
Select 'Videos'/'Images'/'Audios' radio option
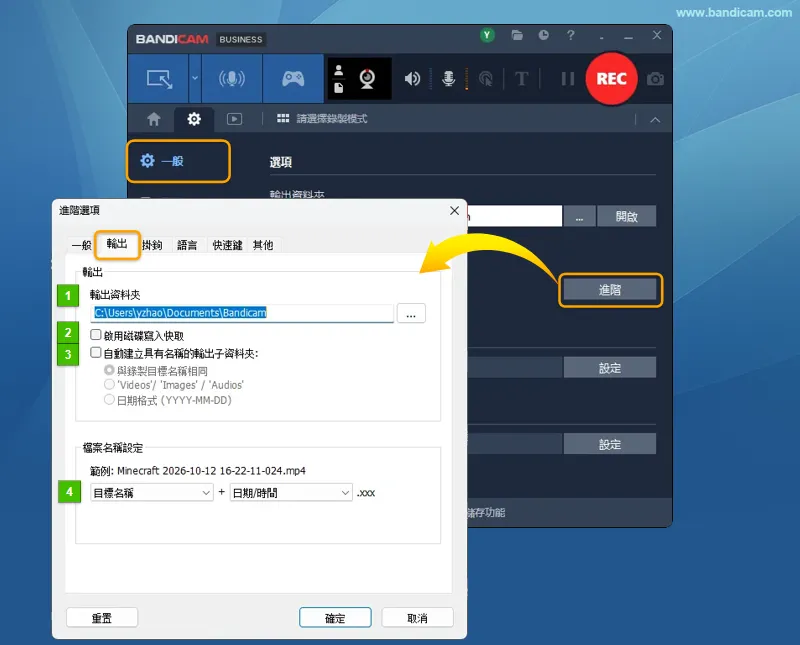tap(109, 384)
